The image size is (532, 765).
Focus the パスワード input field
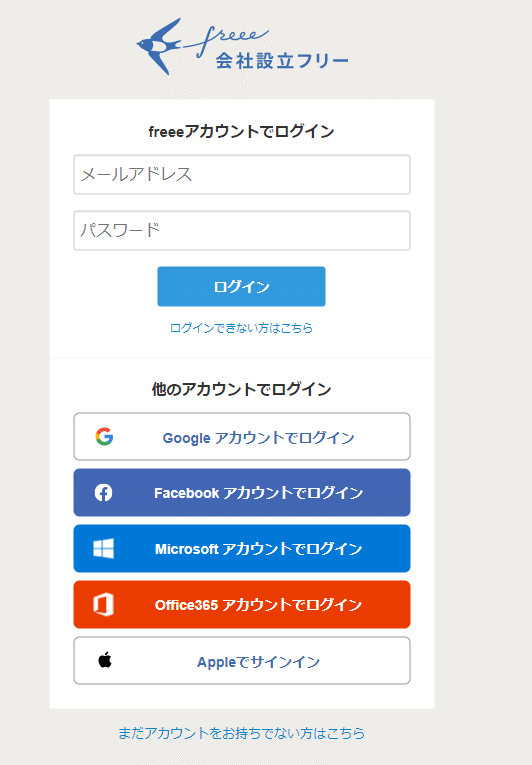click(x=242, y=230)
